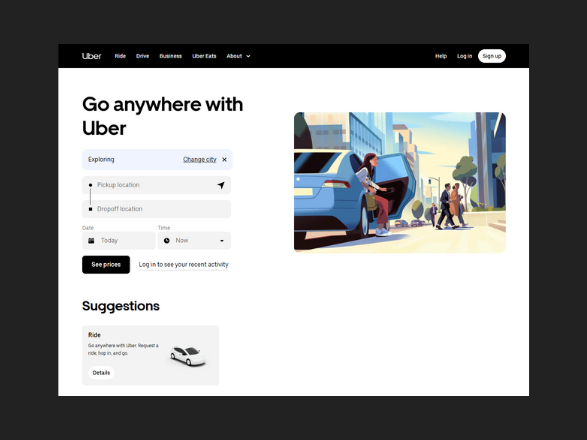This screenshot has height=440, width=587.
Task: Click the calendar icon in Date field
Action: [x=91, y=240]
